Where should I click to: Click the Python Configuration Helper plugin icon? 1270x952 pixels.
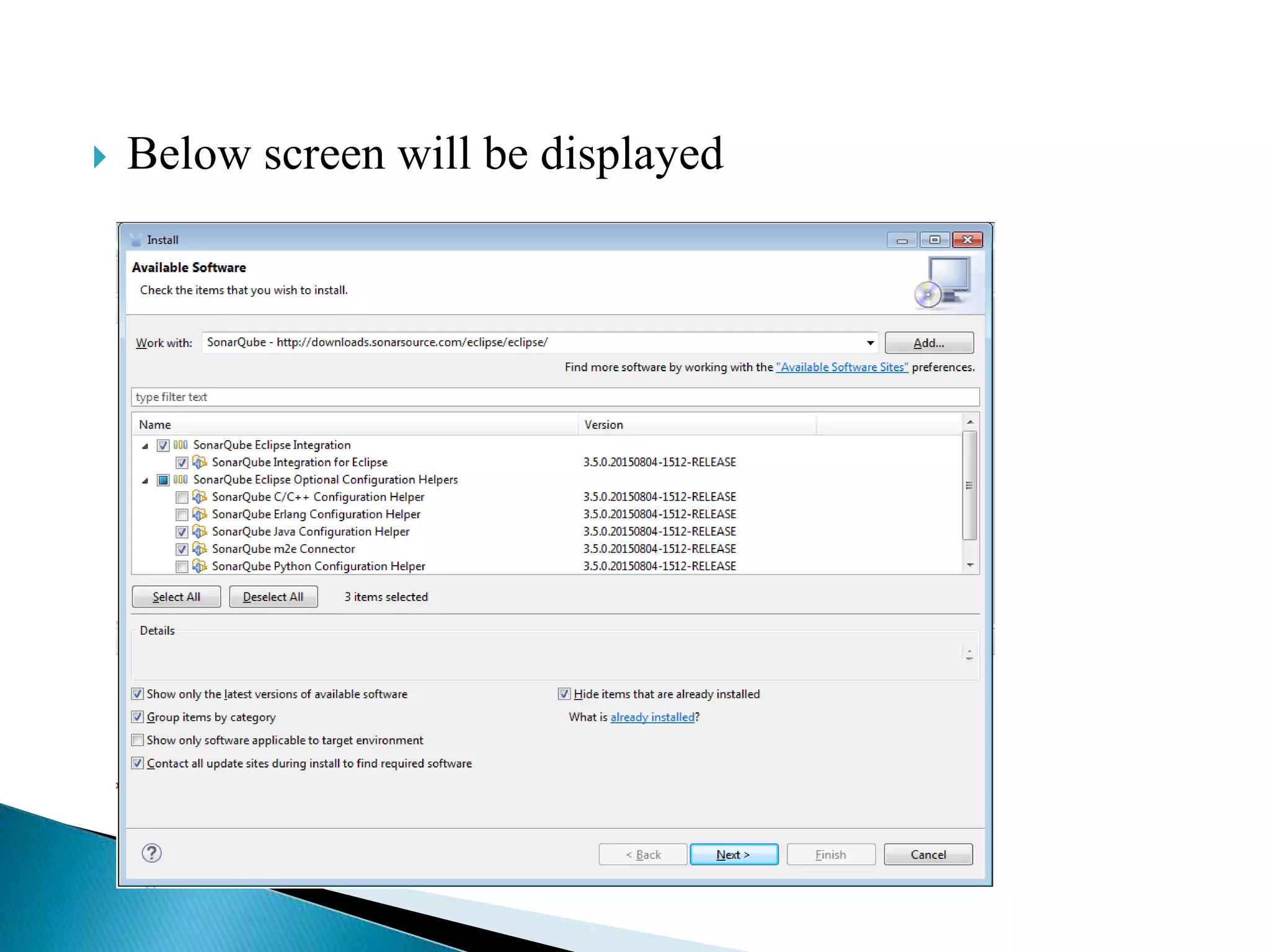point(200,566)
